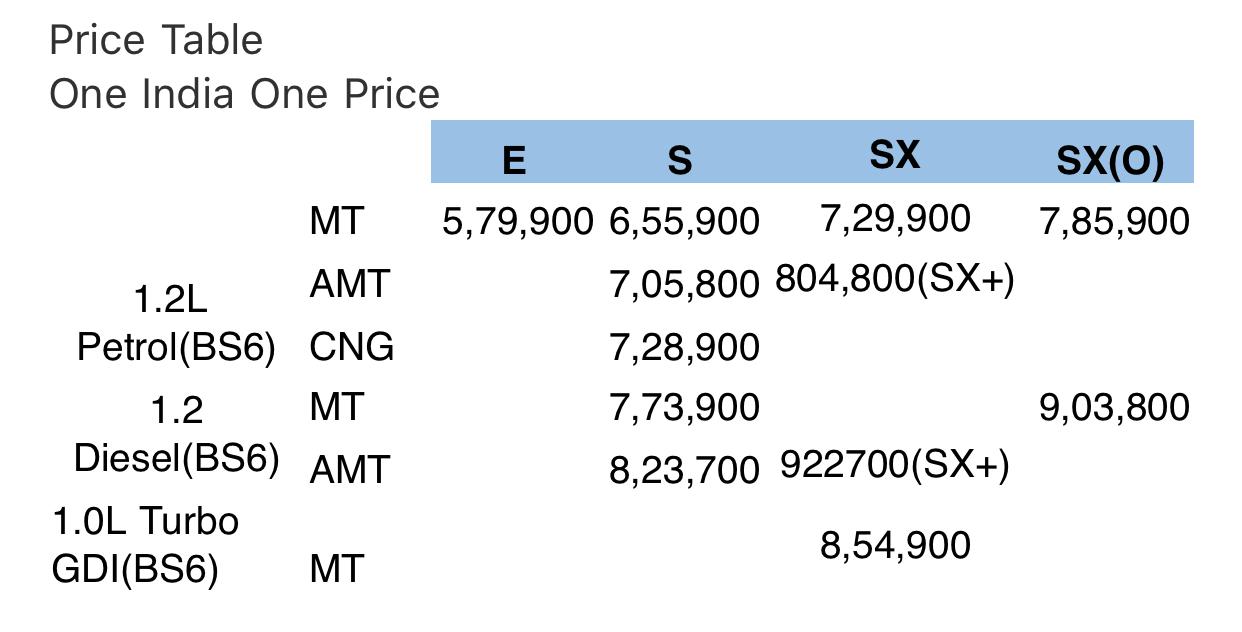
Task: Select the 804,800(SX+) price cell
Action: 894,280
